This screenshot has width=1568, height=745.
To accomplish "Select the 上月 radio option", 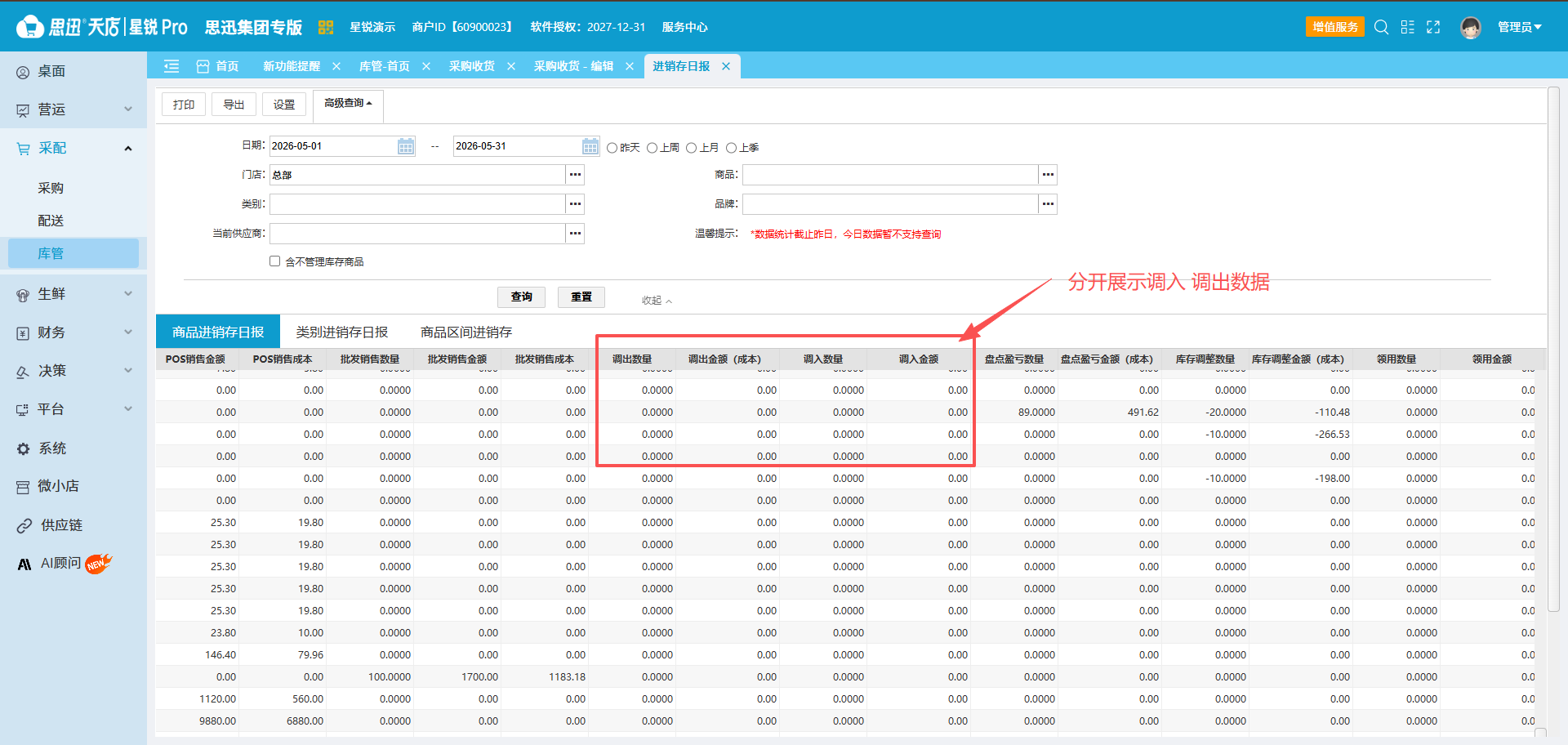I will (x=692, y=148).
